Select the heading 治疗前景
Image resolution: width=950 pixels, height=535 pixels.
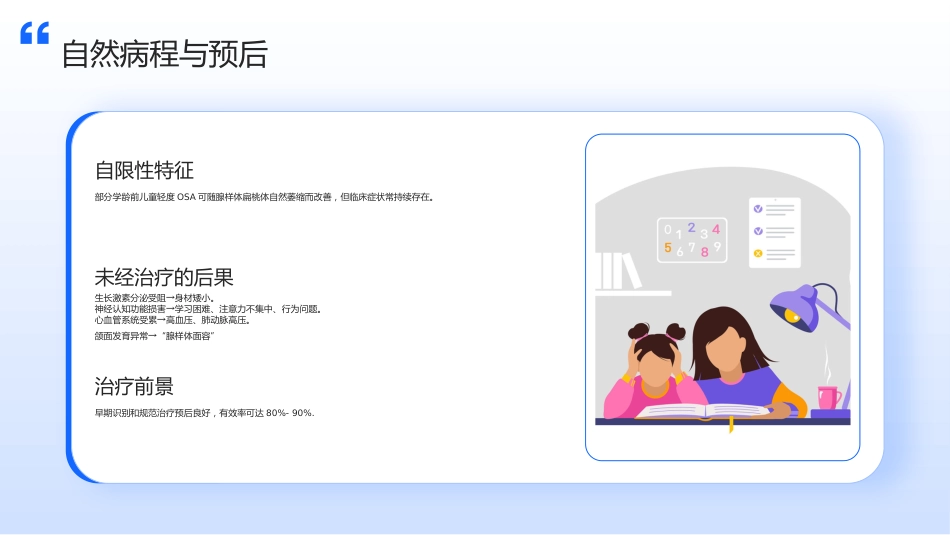134,386
